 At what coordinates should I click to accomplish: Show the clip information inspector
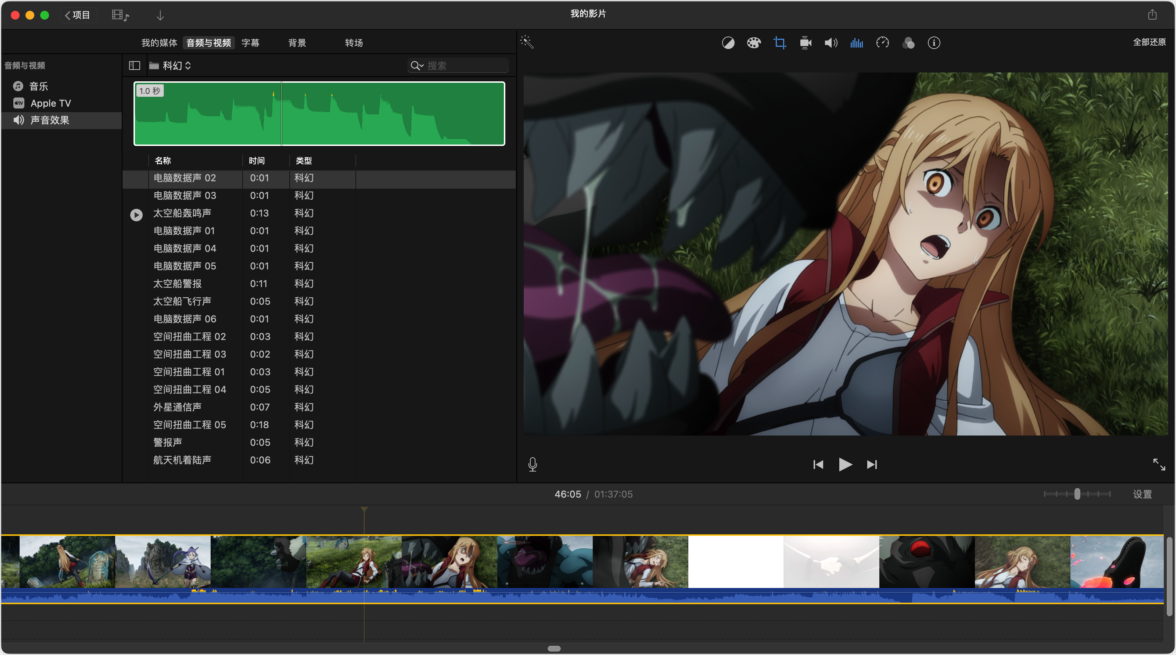pyautogui.click(x=934, y=43)
